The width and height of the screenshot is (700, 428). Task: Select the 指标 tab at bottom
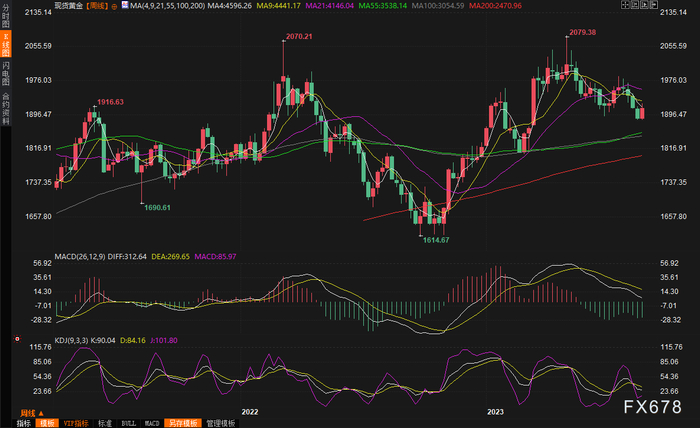[x=24, y=423]
